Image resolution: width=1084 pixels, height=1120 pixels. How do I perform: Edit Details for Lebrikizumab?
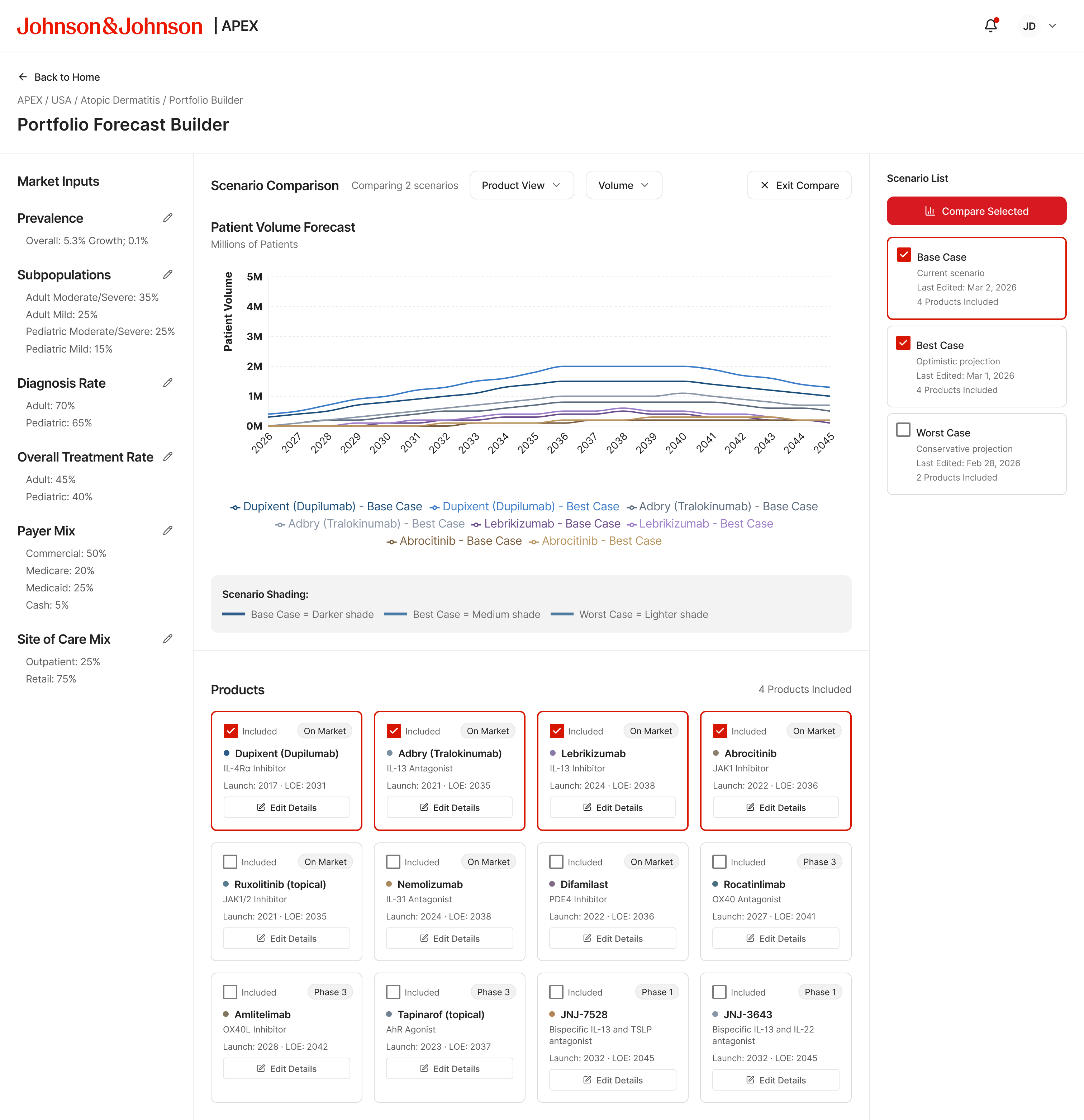click(612, 807)
